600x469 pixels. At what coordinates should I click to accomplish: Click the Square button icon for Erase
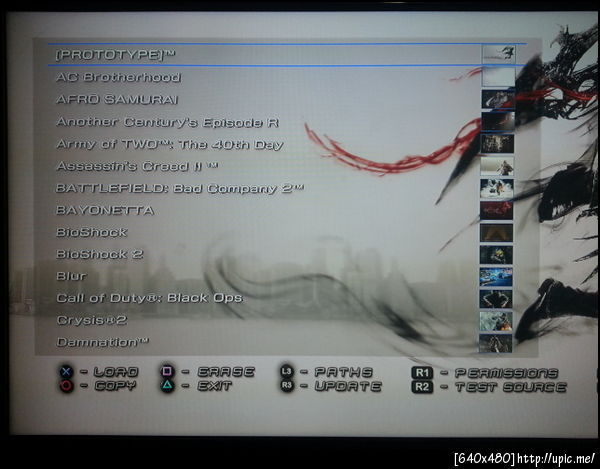click(167, 371)
